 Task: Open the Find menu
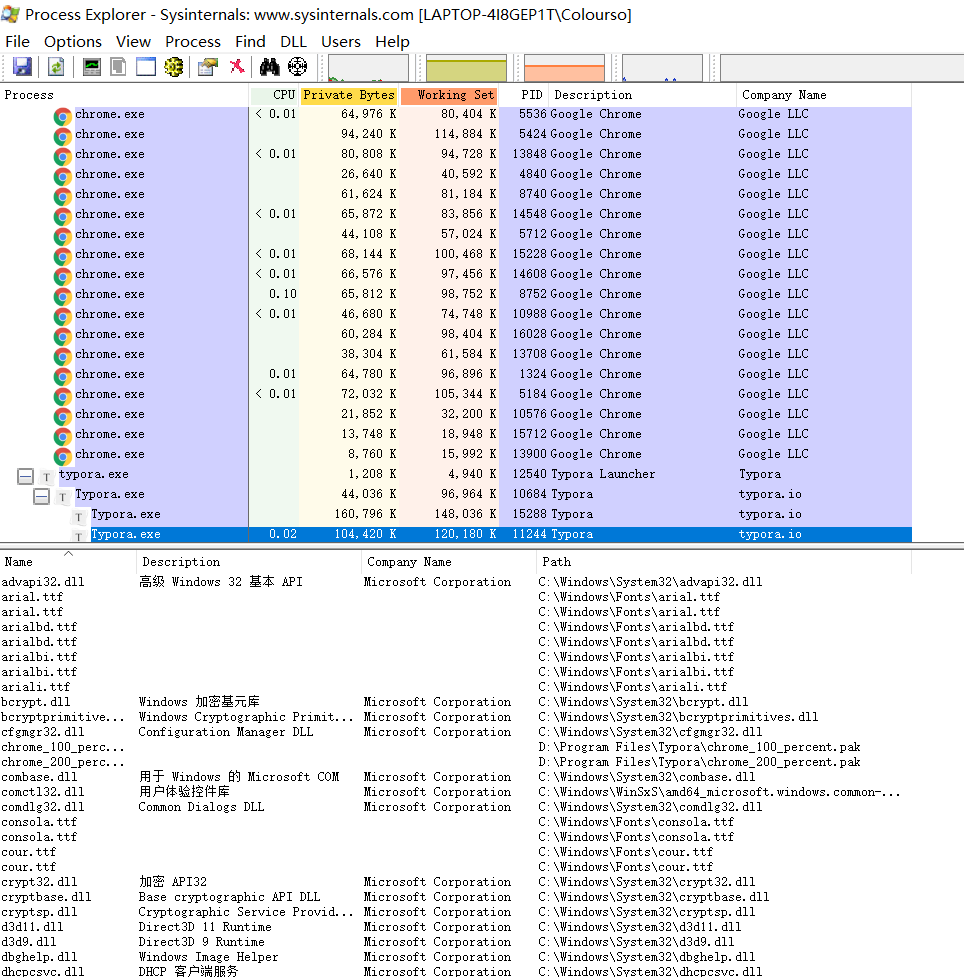pyautogui.click(x=251, y=42)
